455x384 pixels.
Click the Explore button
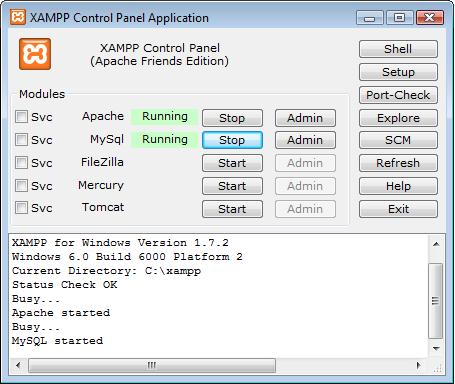point(398,118)
